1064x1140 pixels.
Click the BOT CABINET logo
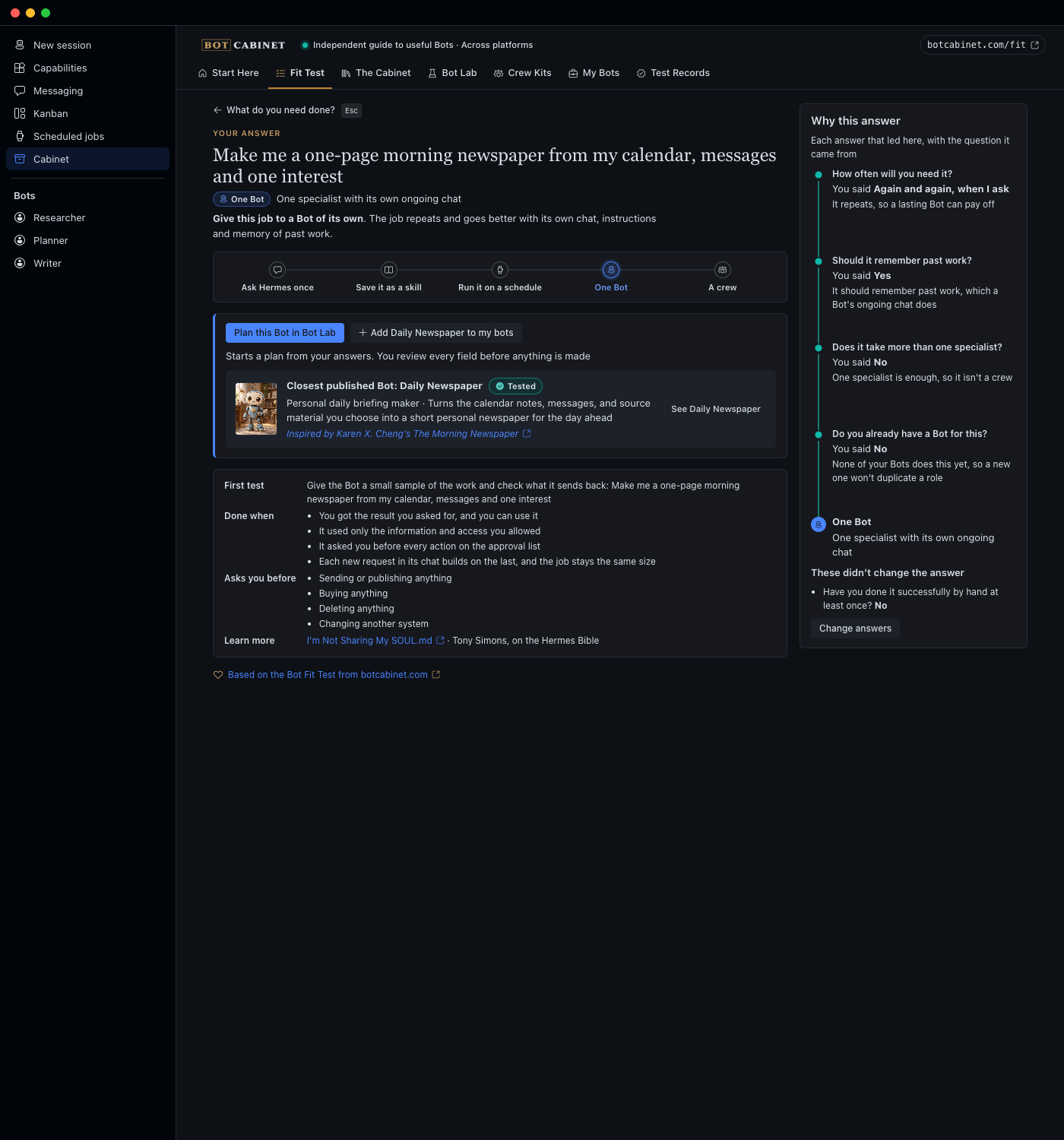243,45
